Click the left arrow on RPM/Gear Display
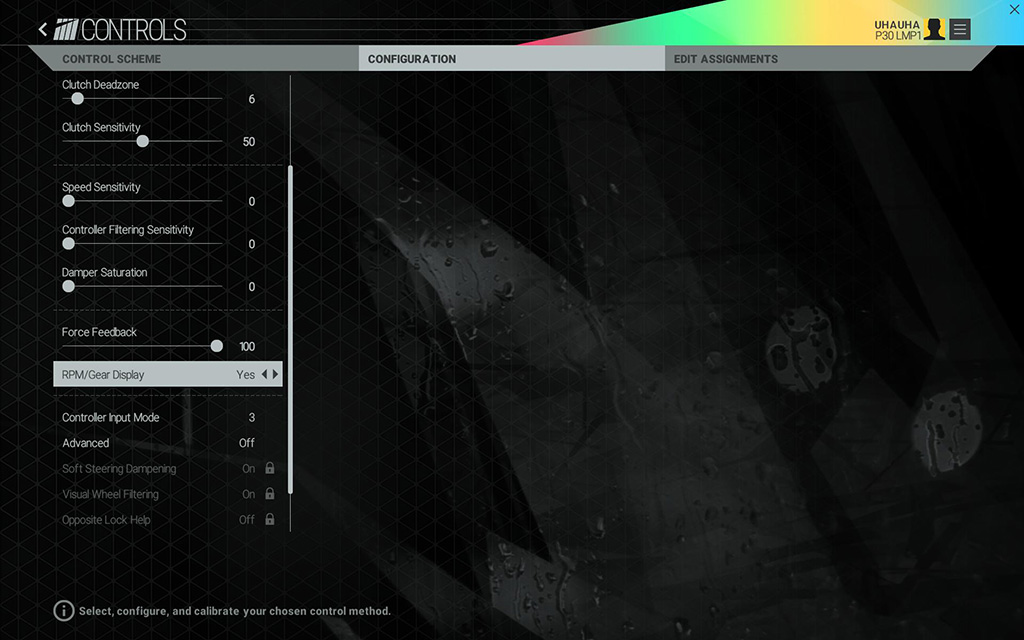The width and height of the screenshot is (1024, 640). coord(264,374)
